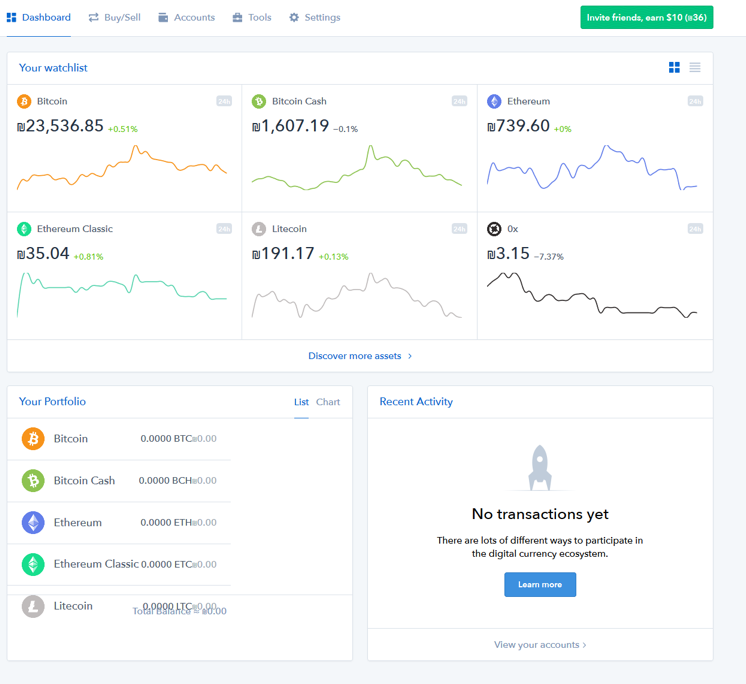Toggle 24h badge on 0x card
The width and height of the screenshot is (746, 684).
click(695, 229)
